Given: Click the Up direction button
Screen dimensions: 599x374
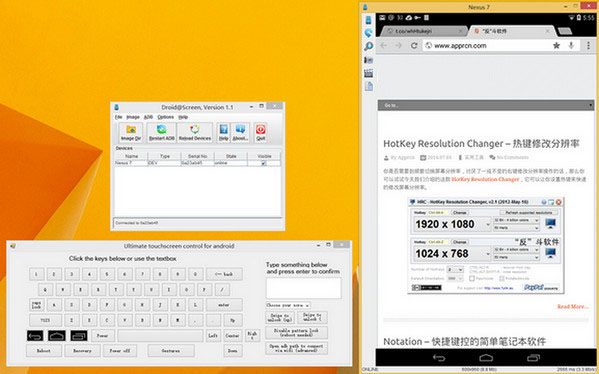Looking at the screenshot, I should (x=232, y=320).
